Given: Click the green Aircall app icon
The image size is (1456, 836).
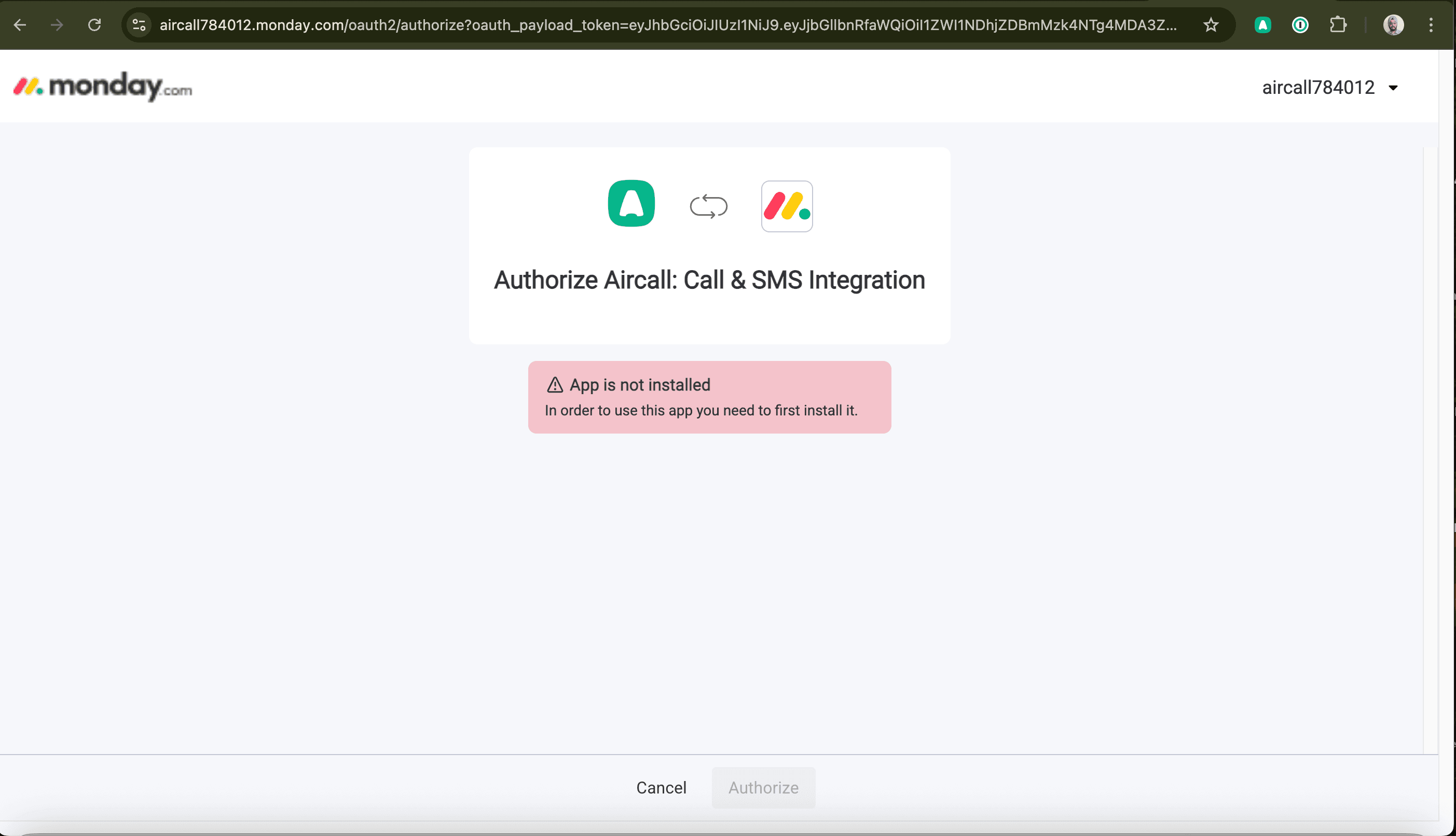Looking at the screenshot, I should point(631,204).
